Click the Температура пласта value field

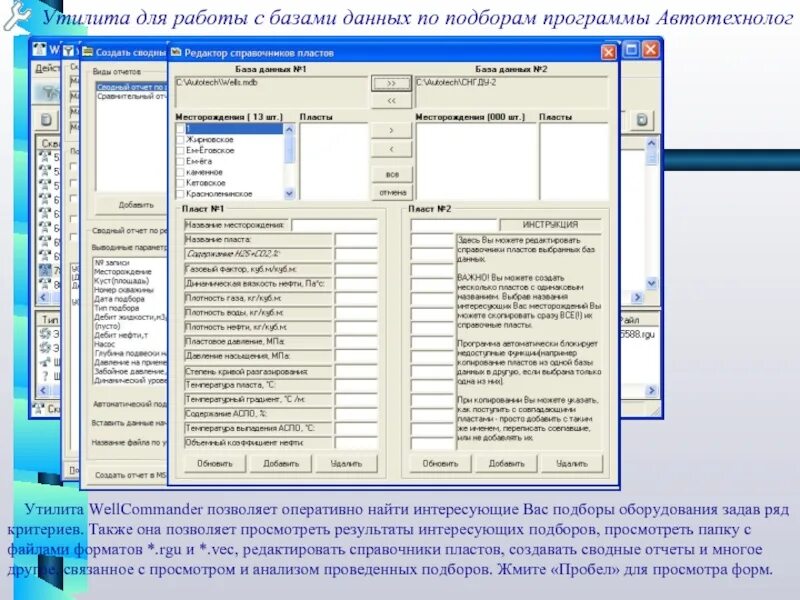click(x=356, y=385)
